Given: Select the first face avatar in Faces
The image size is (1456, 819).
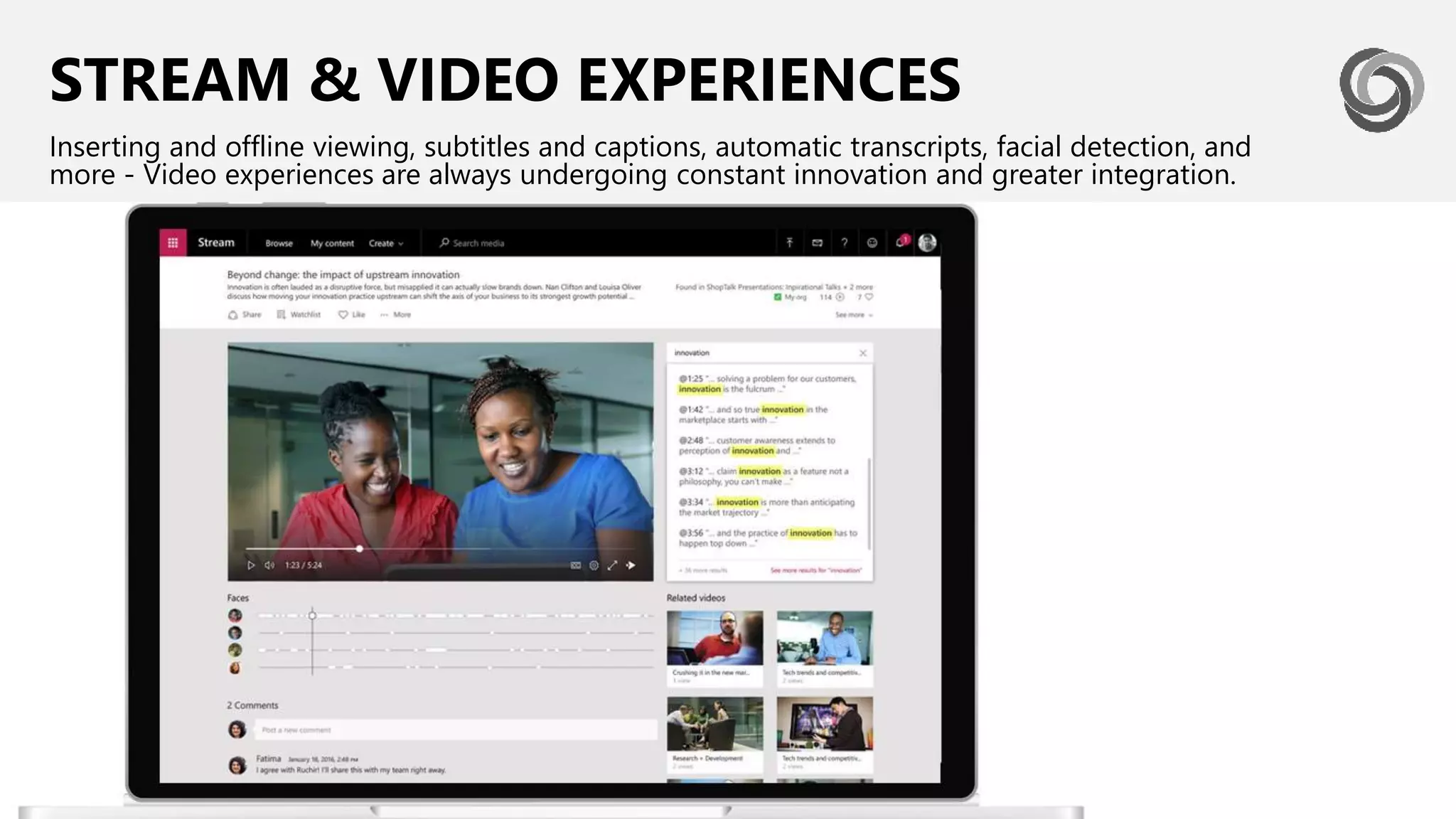Looking at the screenshot, I should [x=235, y=616].
